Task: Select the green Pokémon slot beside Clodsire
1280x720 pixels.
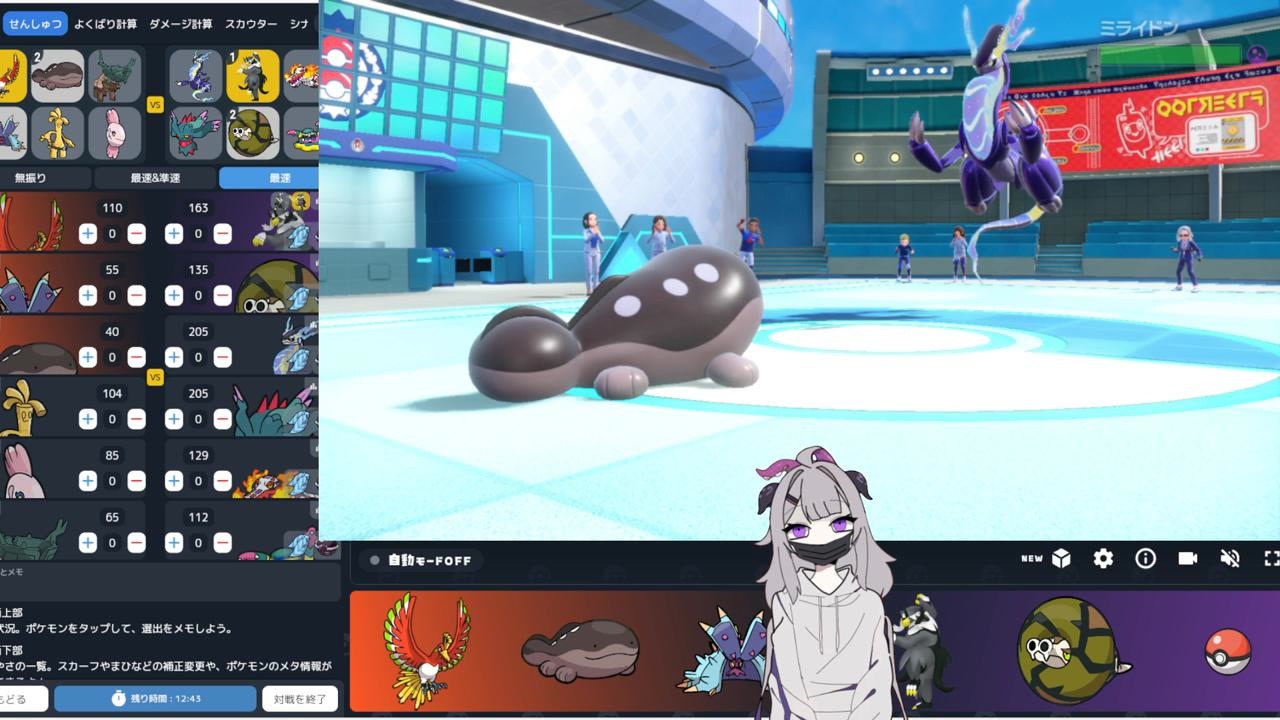Action: 114,76
